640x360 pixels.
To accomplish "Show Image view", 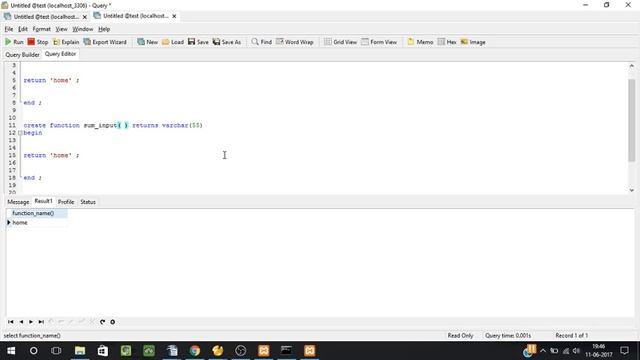I will (x=473, y=42).
